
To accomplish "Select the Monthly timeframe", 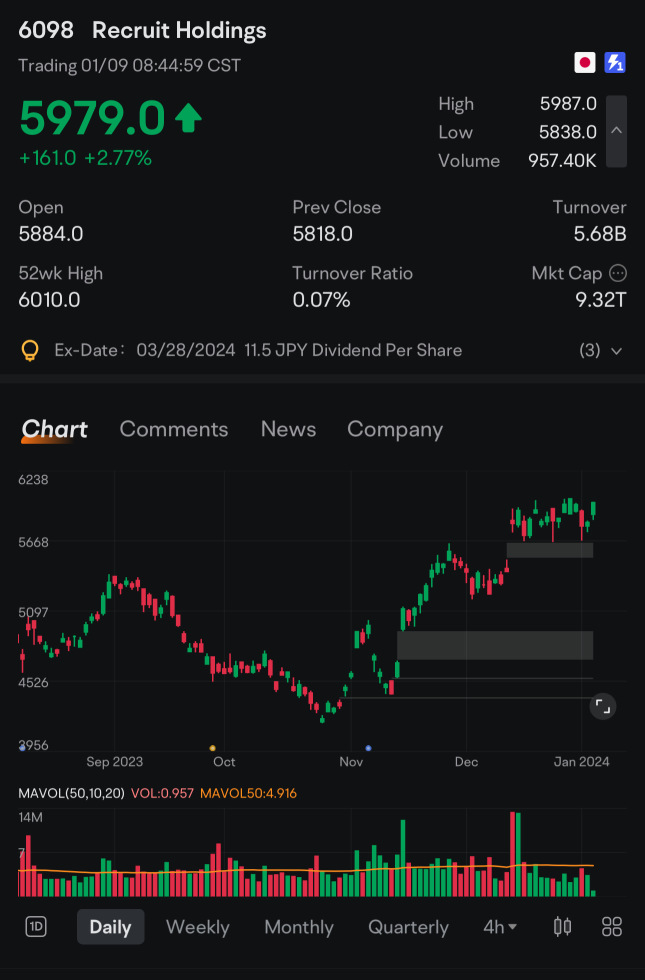I will coord(299,927).
